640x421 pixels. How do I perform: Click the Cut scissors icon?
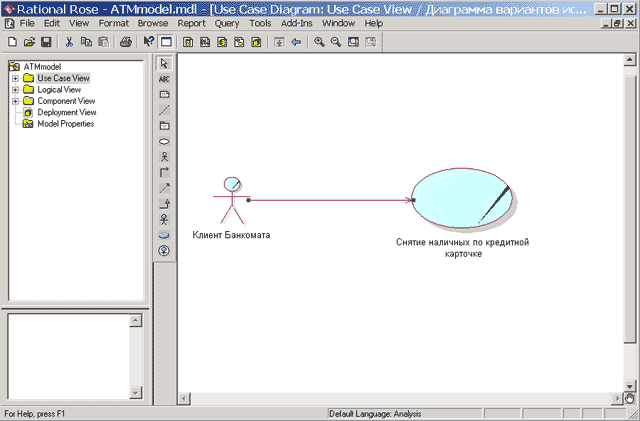[69, 42]
